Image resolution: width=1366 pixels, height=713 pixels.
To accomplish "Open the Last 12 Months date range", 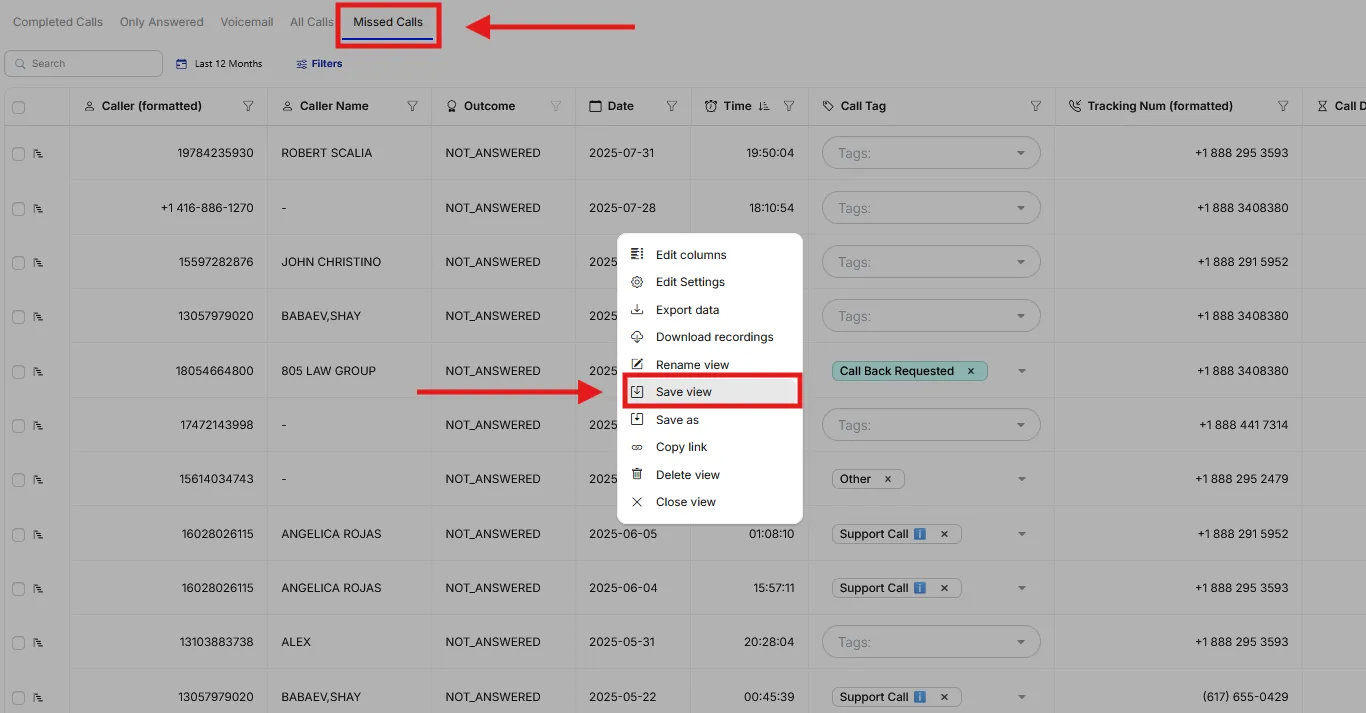I will (219, 64).
